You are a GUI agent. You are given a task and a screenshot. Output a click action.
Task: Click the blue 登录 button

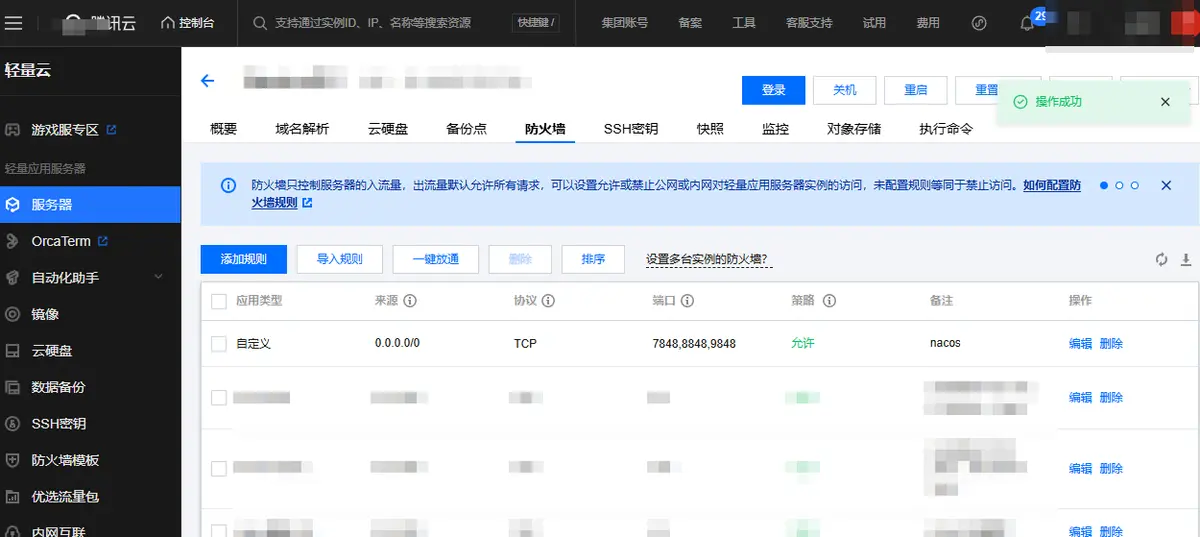774,90
